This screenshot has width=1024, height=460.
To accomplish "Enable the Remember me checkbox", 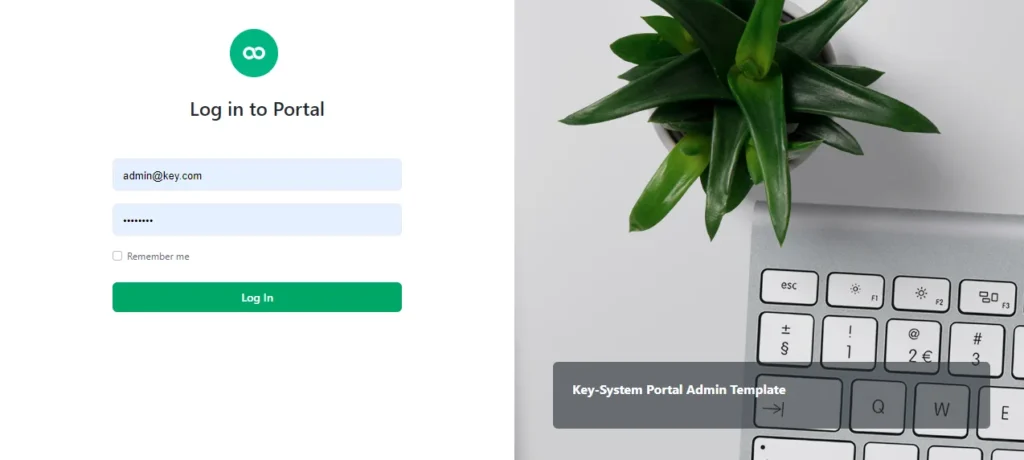I will pyautogui.click(x=117, y=256).
